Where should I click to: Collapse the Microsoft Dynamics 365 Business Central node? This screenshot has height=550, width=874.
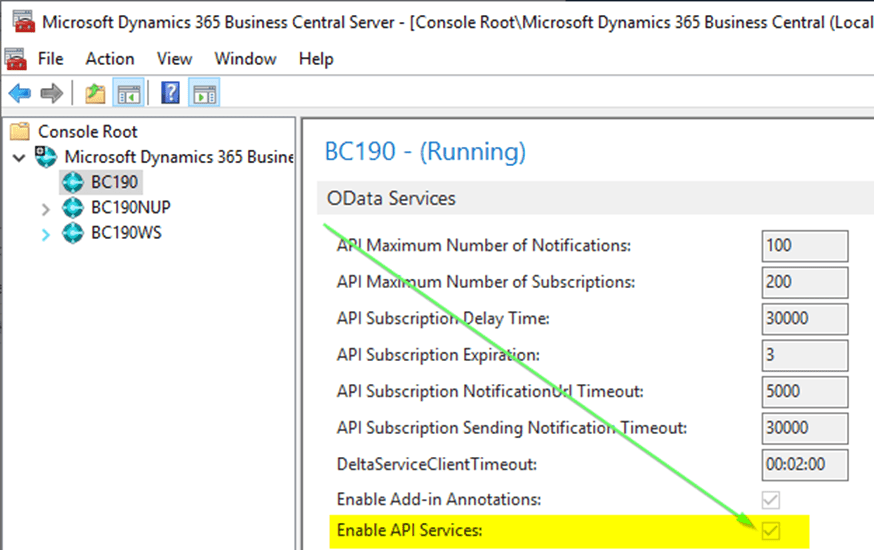click(19, 157)
